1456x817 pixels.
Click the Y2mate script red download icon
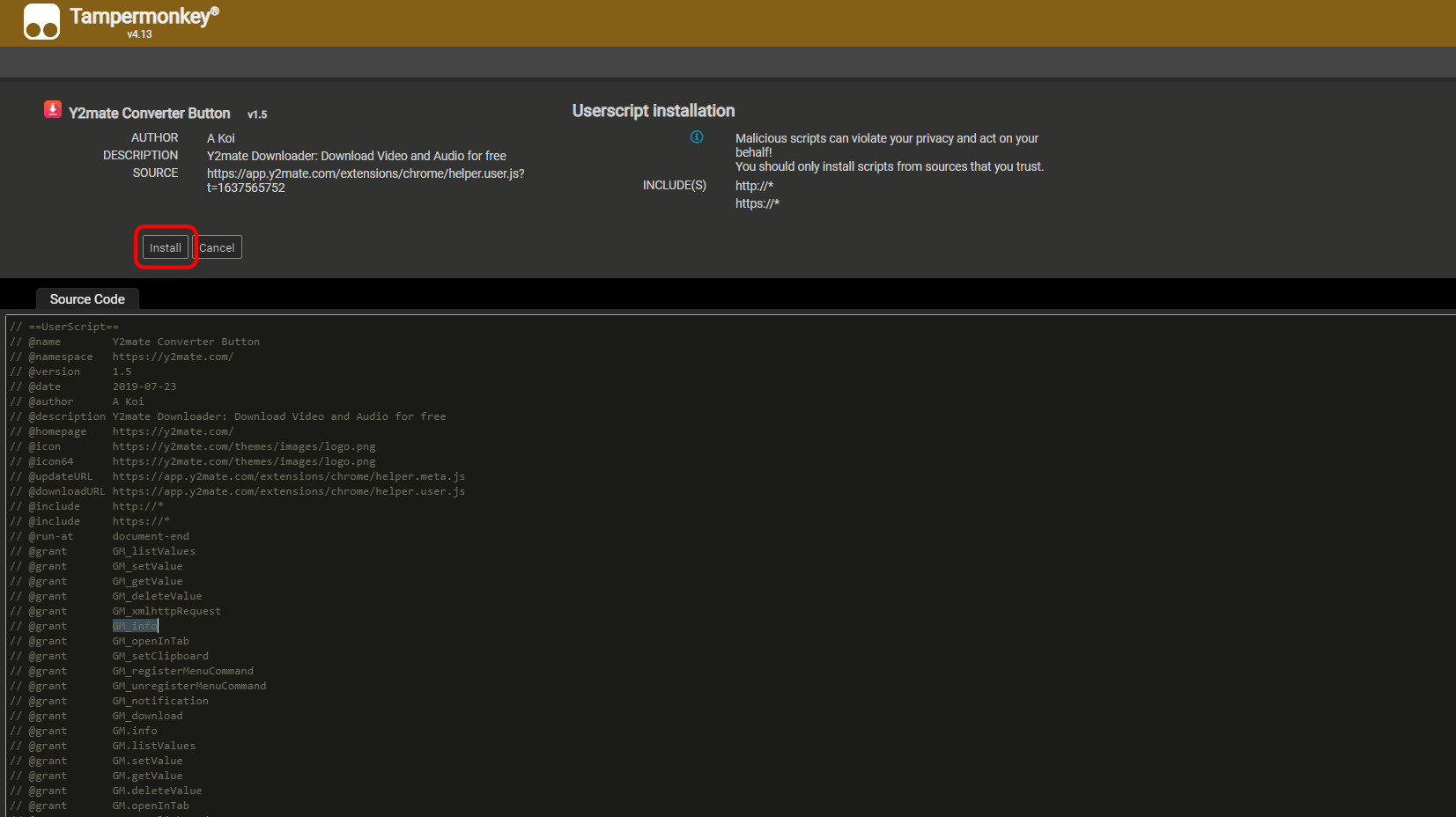[x=53, y=109]
